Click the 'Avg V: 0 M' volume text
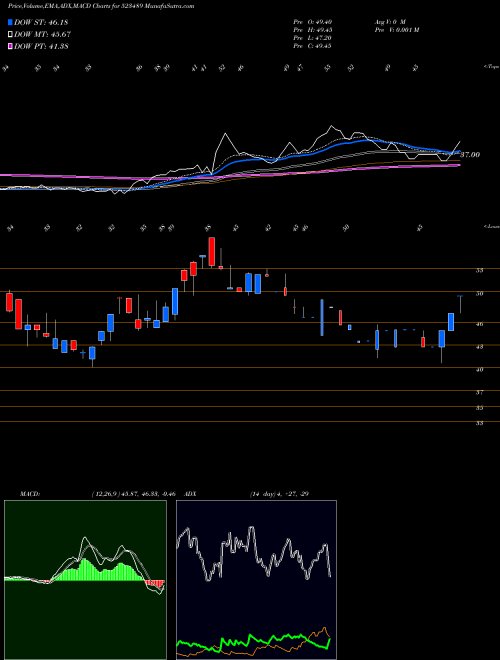Image resolution: width=500 pixels, height=660 pixels. tap(389, 21)
